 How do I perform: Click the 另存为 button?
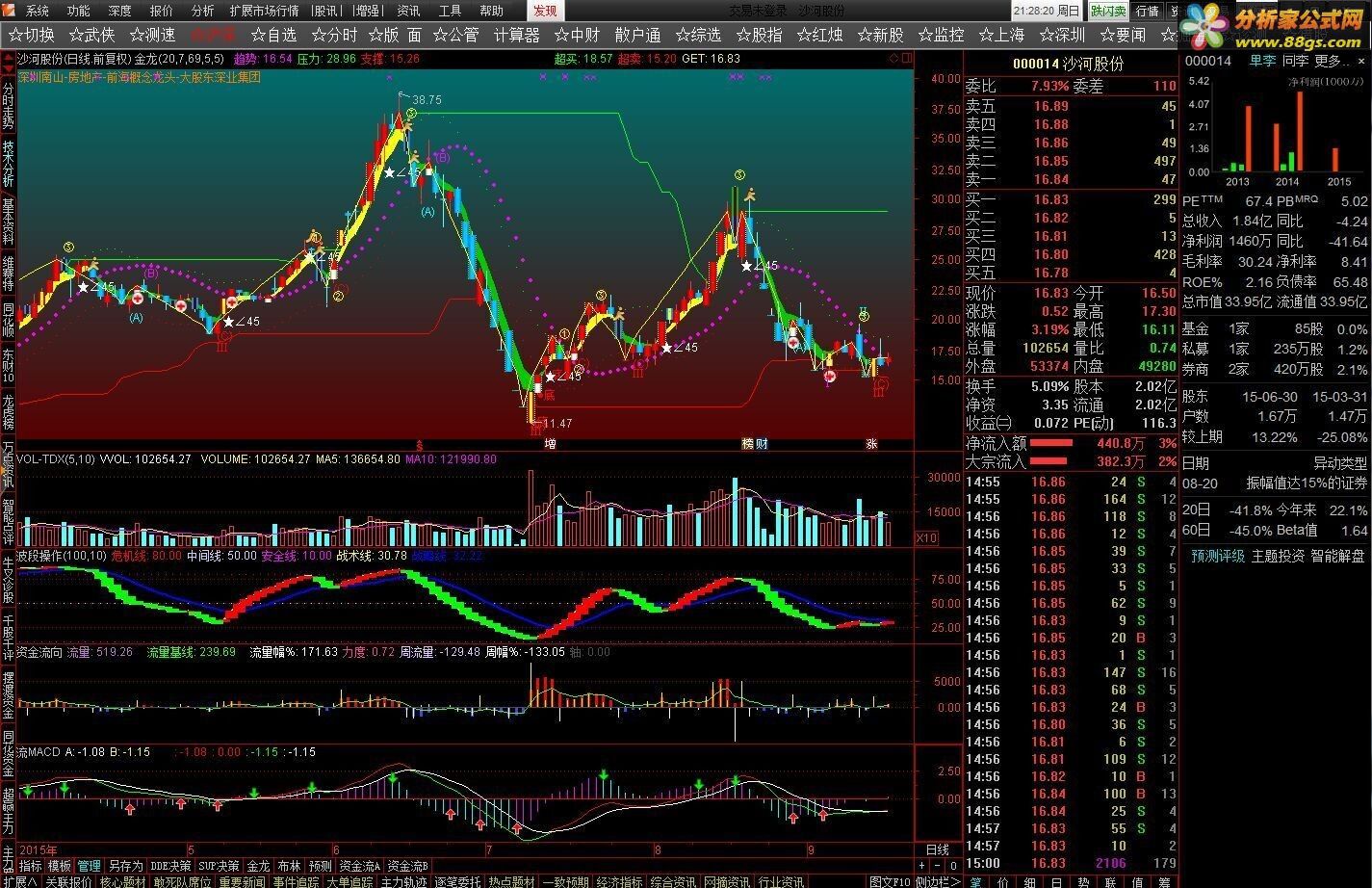(x=125, y=866)
